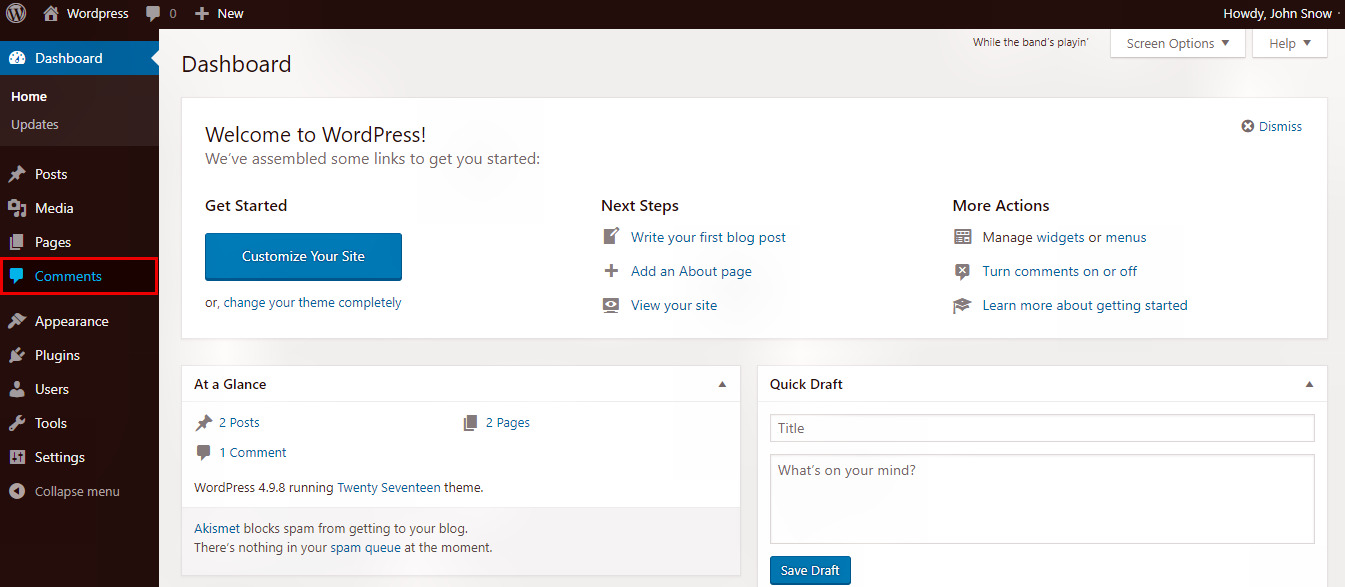Go to the Updates submenu item
Image resolution: width=1345 pixels, height=587 pixels.
pyautogui.click(x=35, y=124)
